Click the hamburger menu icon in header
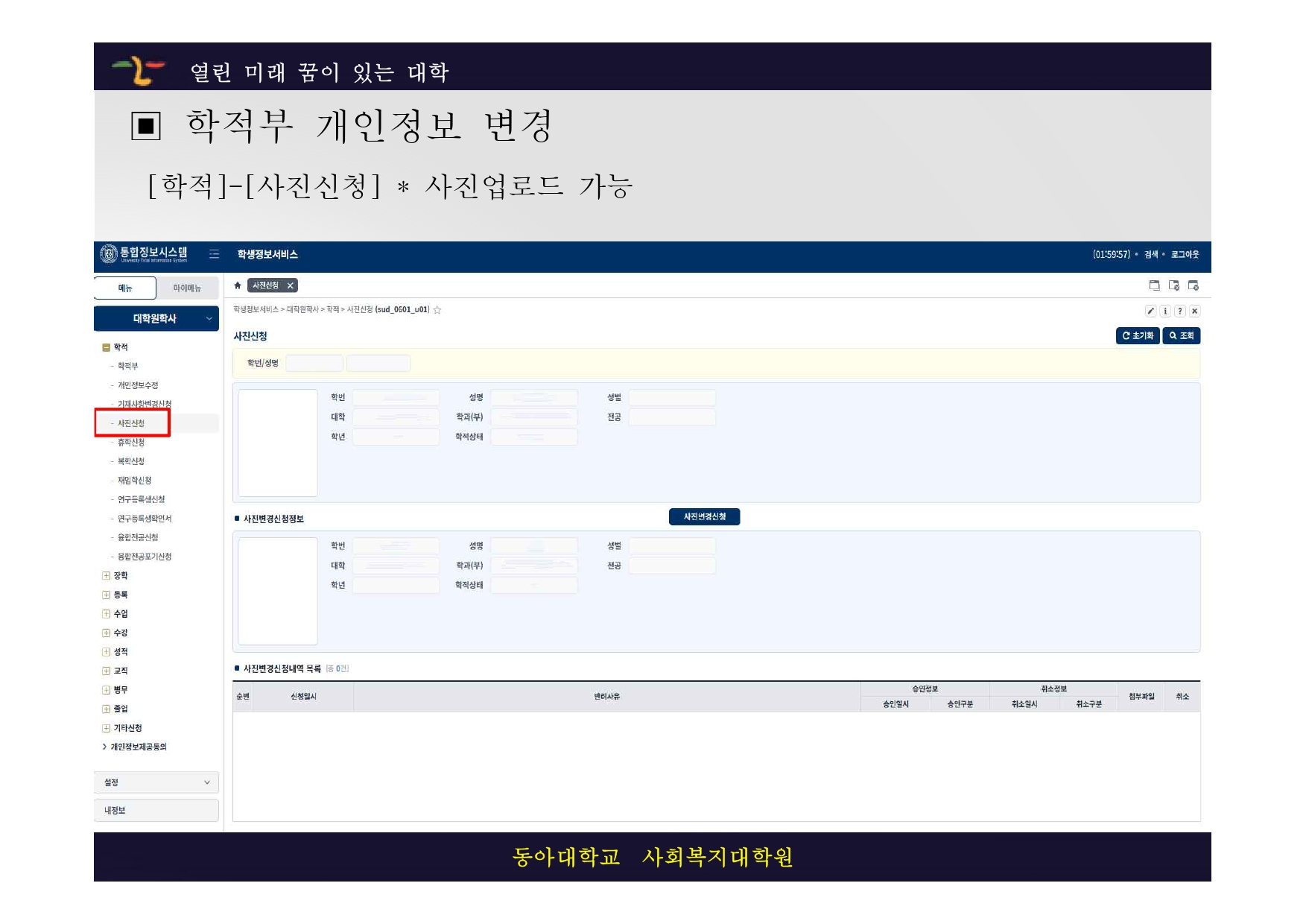Image resolution: width=1306 pixels, height=924 pixels. tap(215, 254)
